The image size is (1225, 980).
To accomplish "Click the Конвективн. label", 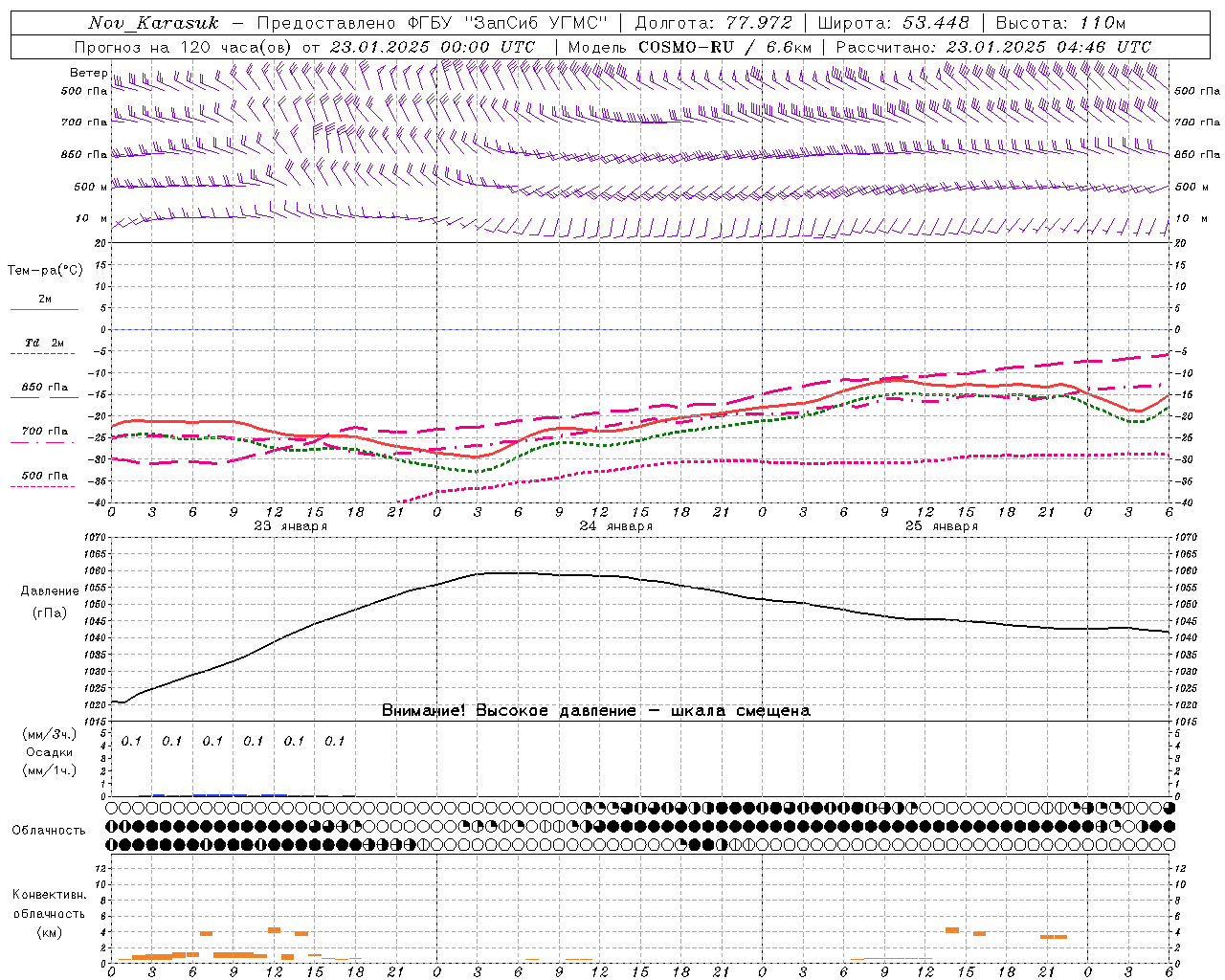I will (x=49, y=895).
